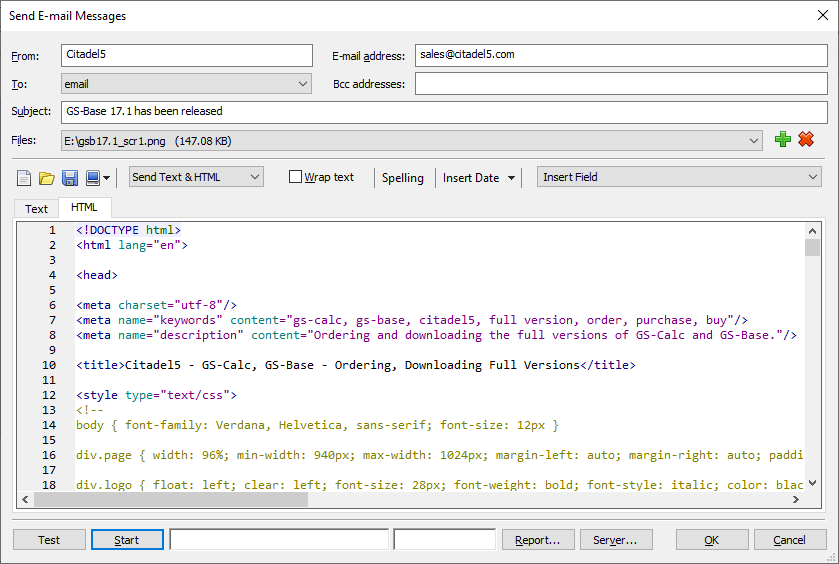Click the <html lang="en"> line
Image resolution: width=839 pixels, height=564 pixels.
[x=132, y=245]
